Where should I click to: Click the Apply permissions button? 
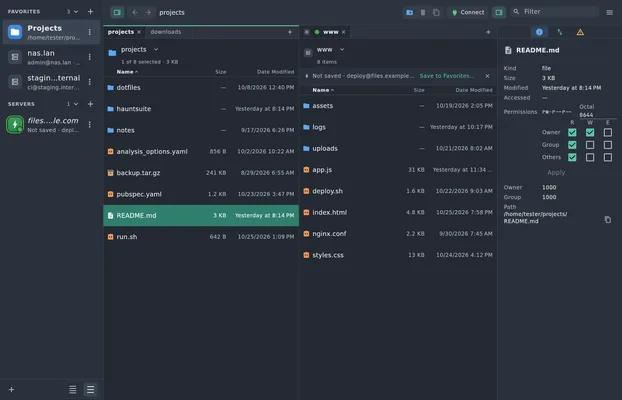(556, 173)
